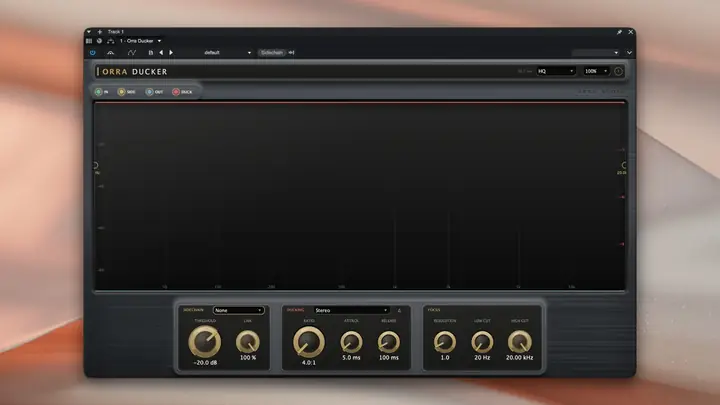Image resolution: width=720 pixels, height=405 pixels.
Task: Close the plugin window
Action: pyautogui.click(x=630, y=32)
